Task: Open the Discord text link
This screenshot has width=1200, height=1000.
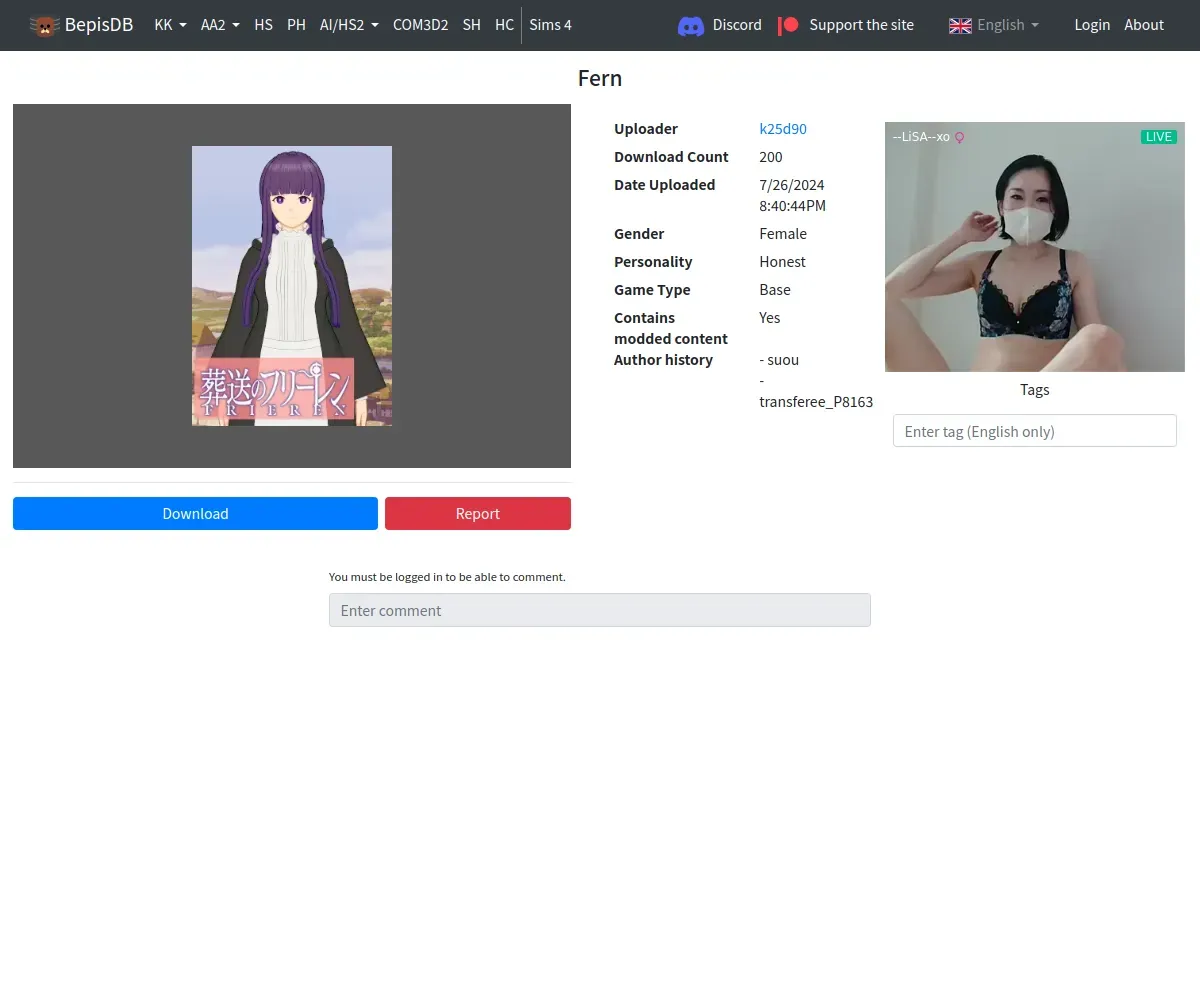Action: (737, 25)
